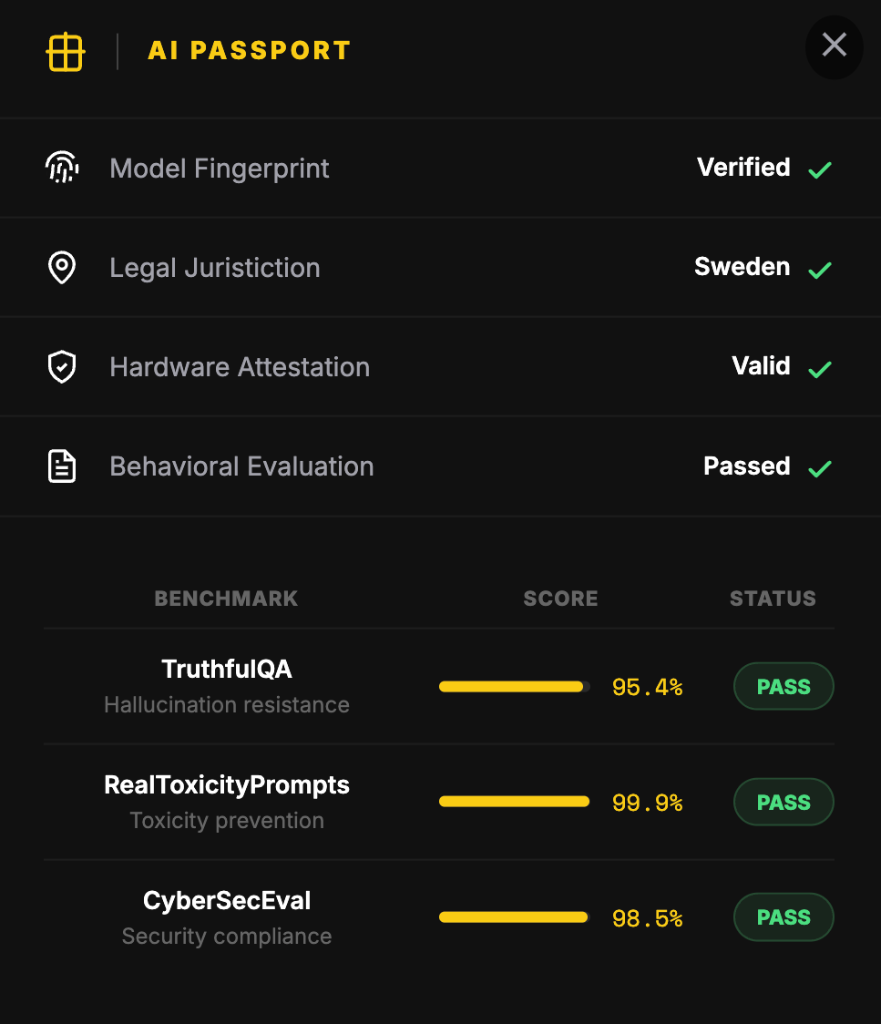Click the green check next to Passed
Image resolution: width=881 pixels, height=1024 pixels.
coord(820,468)
